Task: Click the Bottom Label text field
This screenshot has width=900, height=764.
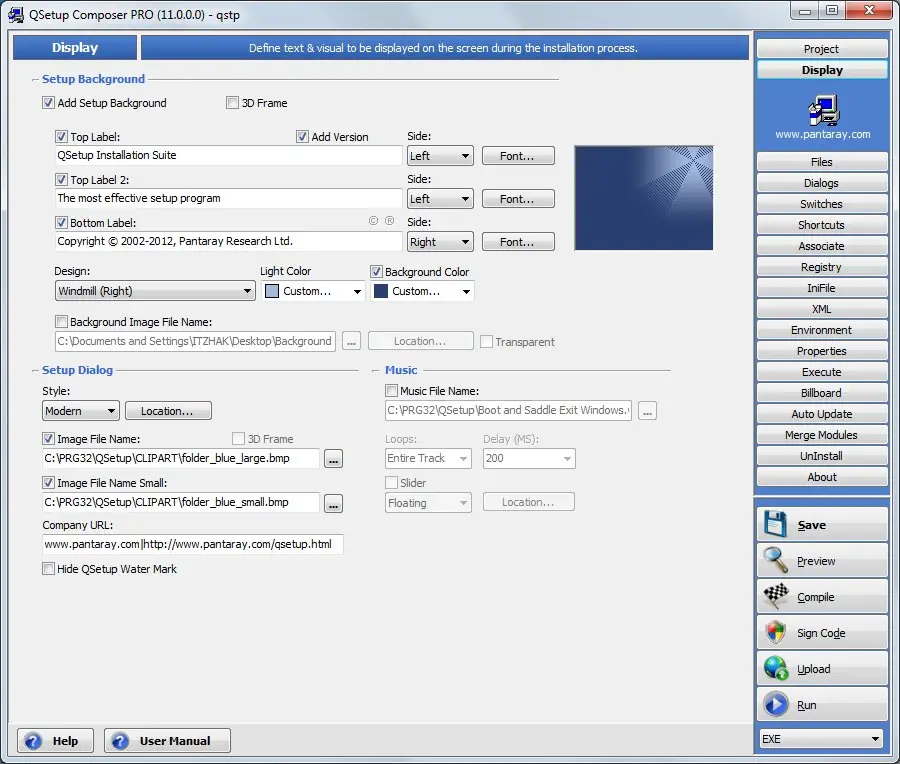Action: pyautogui.click(x=228, y=241)
